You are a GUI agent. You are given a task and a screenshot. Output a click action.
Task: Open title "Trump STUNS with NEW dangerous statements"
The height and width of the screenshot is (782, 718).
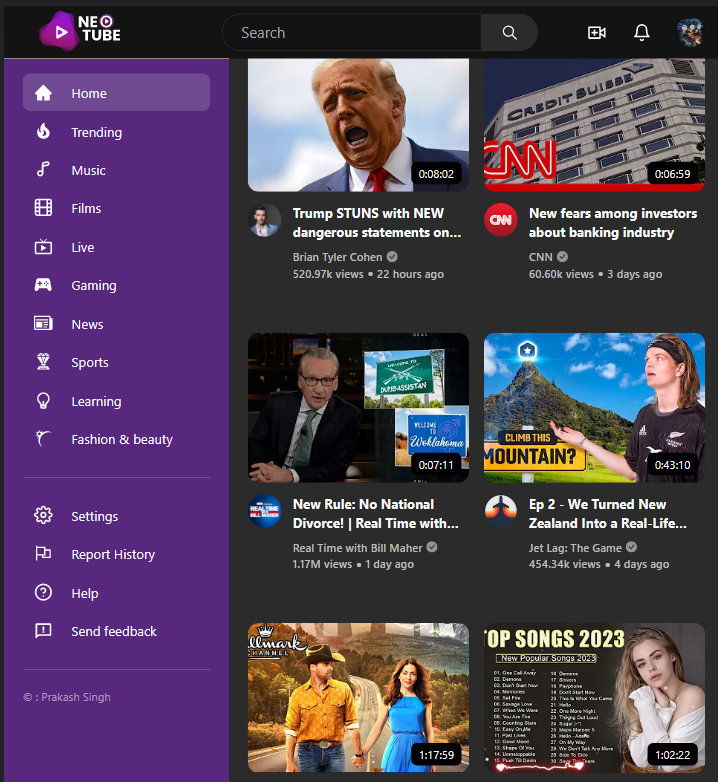pos(377,222)
